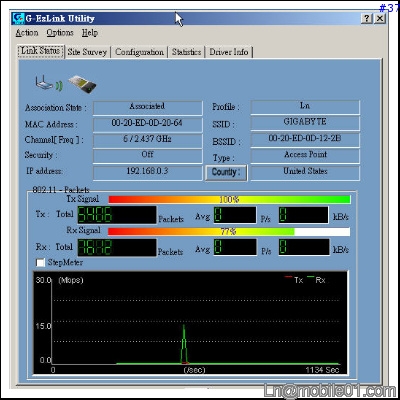Click the Profile field showing Ln

(x=305, y=107)
